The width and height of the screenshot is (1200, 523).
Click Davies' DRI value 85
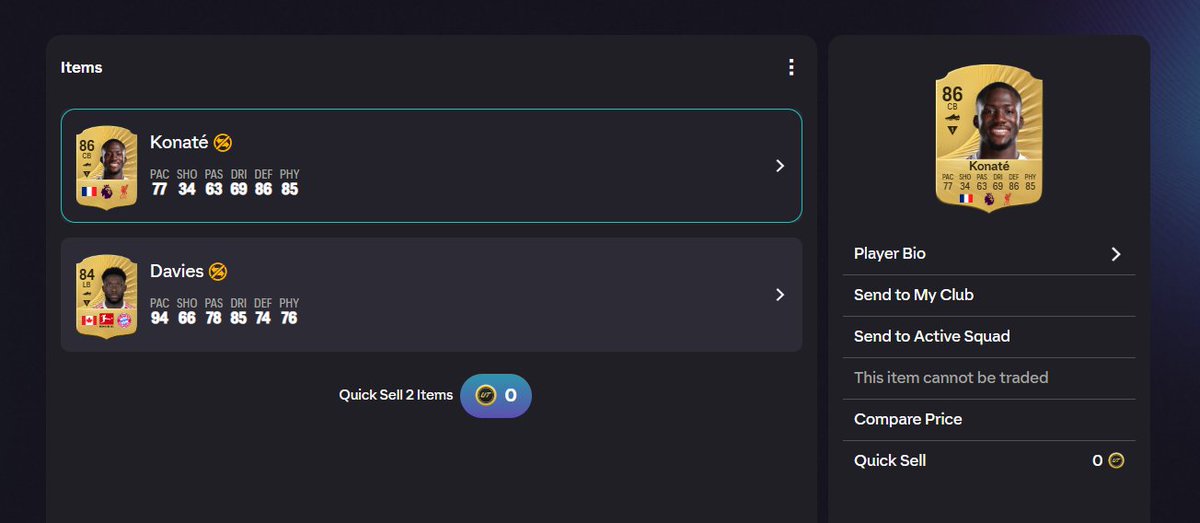(237, 318)
